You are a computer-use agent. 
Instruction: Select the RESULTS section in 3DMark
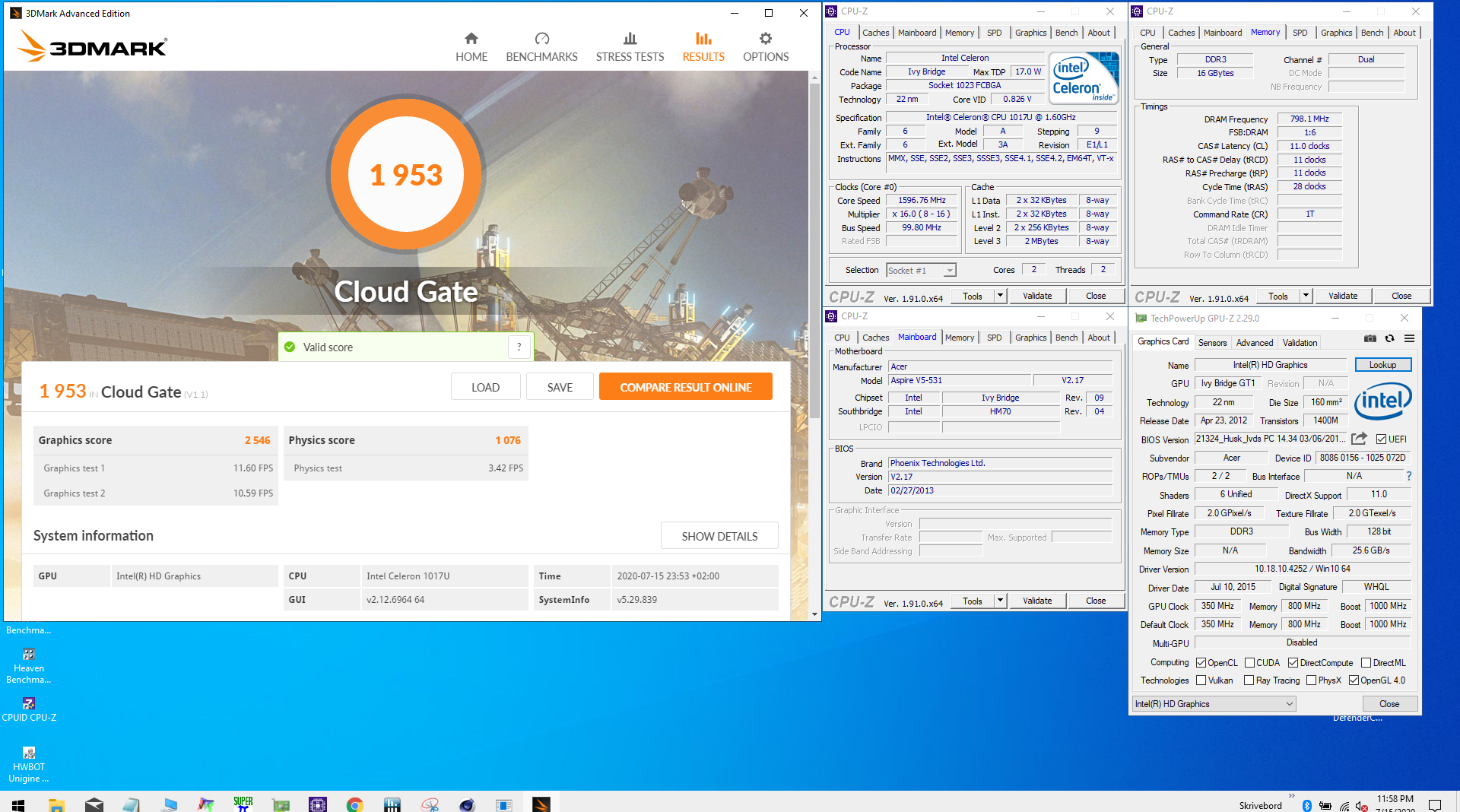tap(703, 47)
